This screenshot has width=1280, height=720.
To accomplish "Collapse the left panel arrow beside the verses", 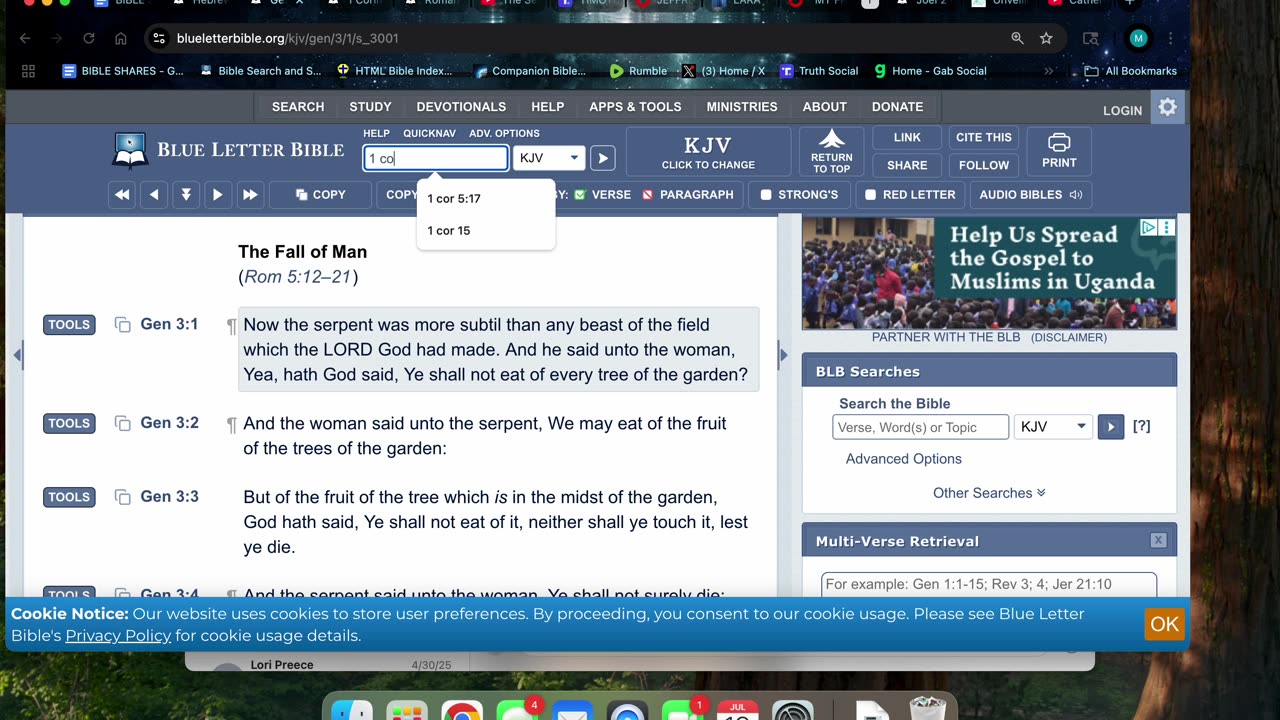I will click(17, 354).
